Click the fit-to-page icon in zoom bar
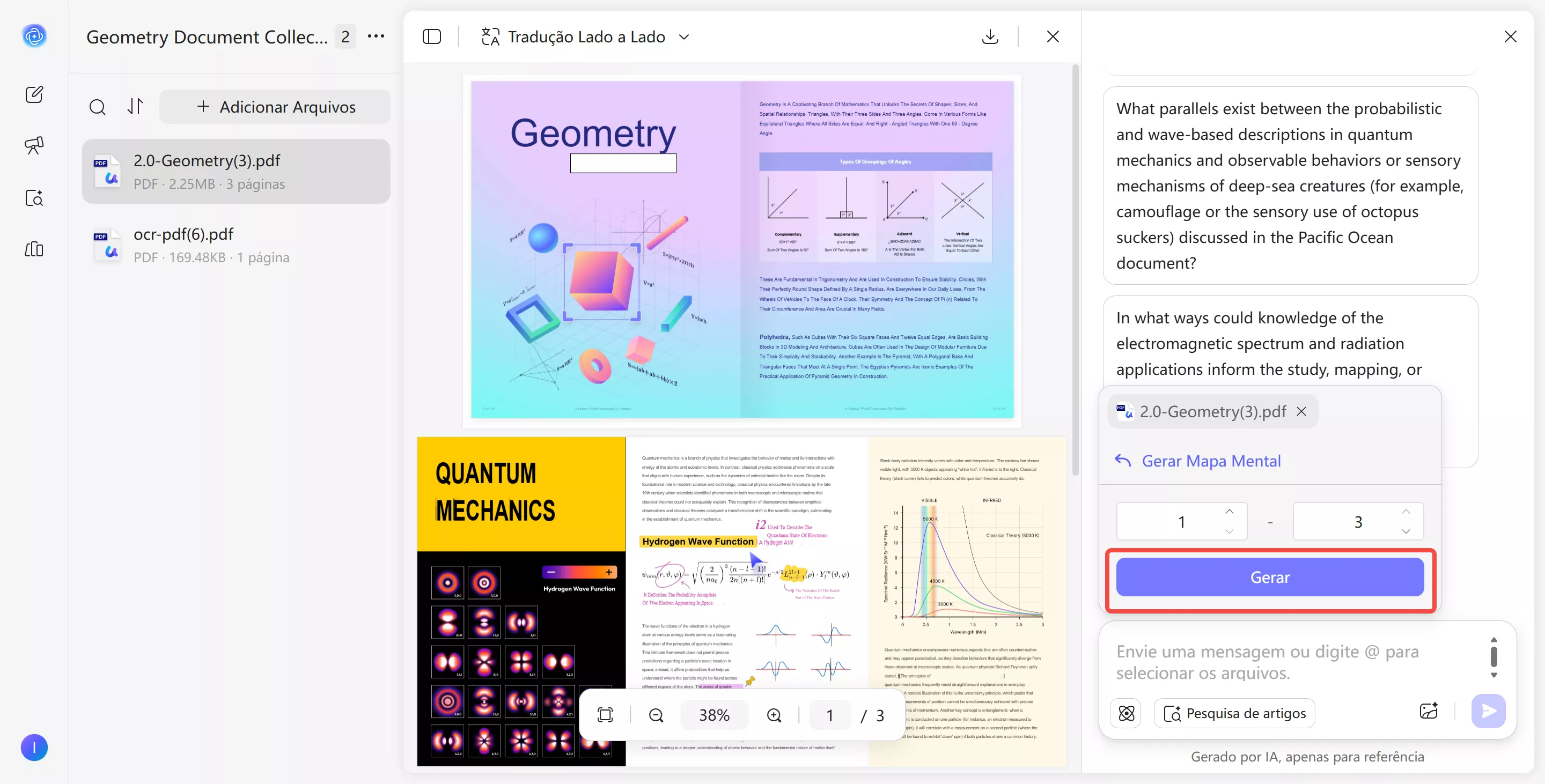 (x=605, y=715)
